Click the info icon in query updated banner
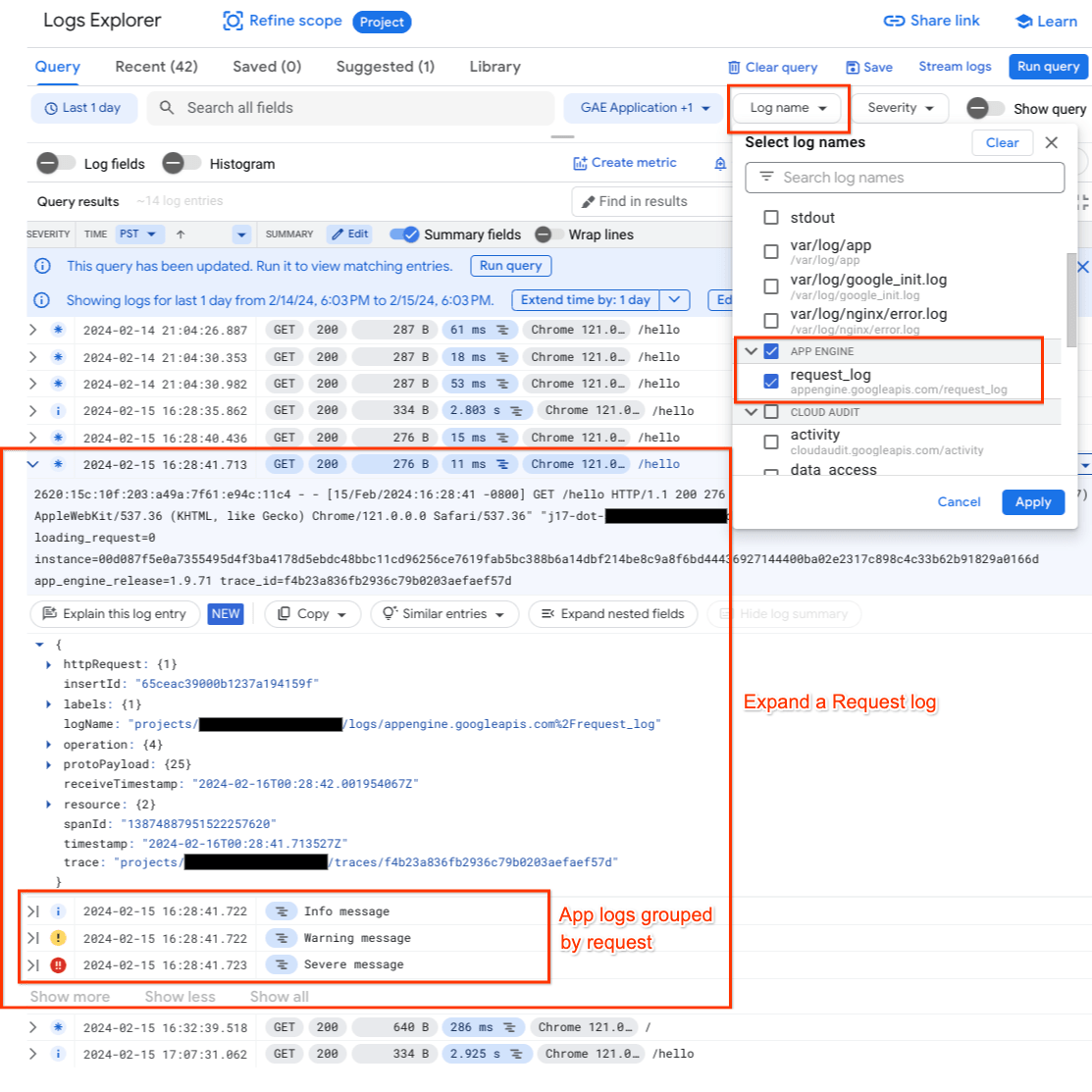 [x=42, y=266]
